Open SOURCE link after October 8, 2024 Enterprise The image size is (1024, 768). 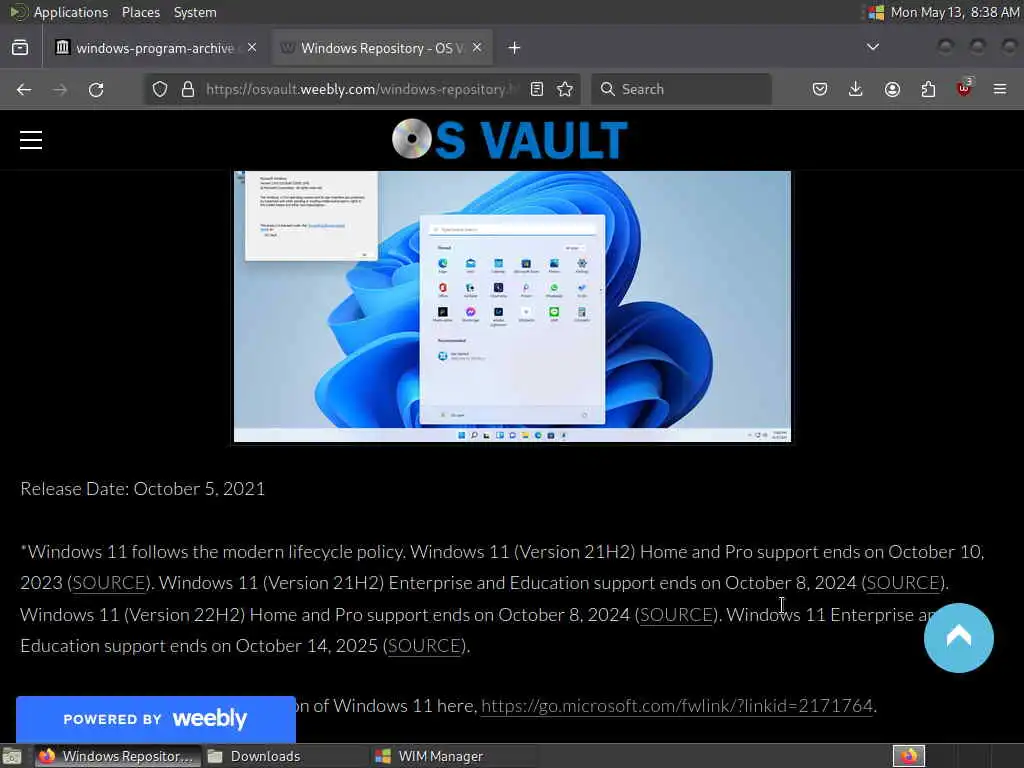[904, 583]
